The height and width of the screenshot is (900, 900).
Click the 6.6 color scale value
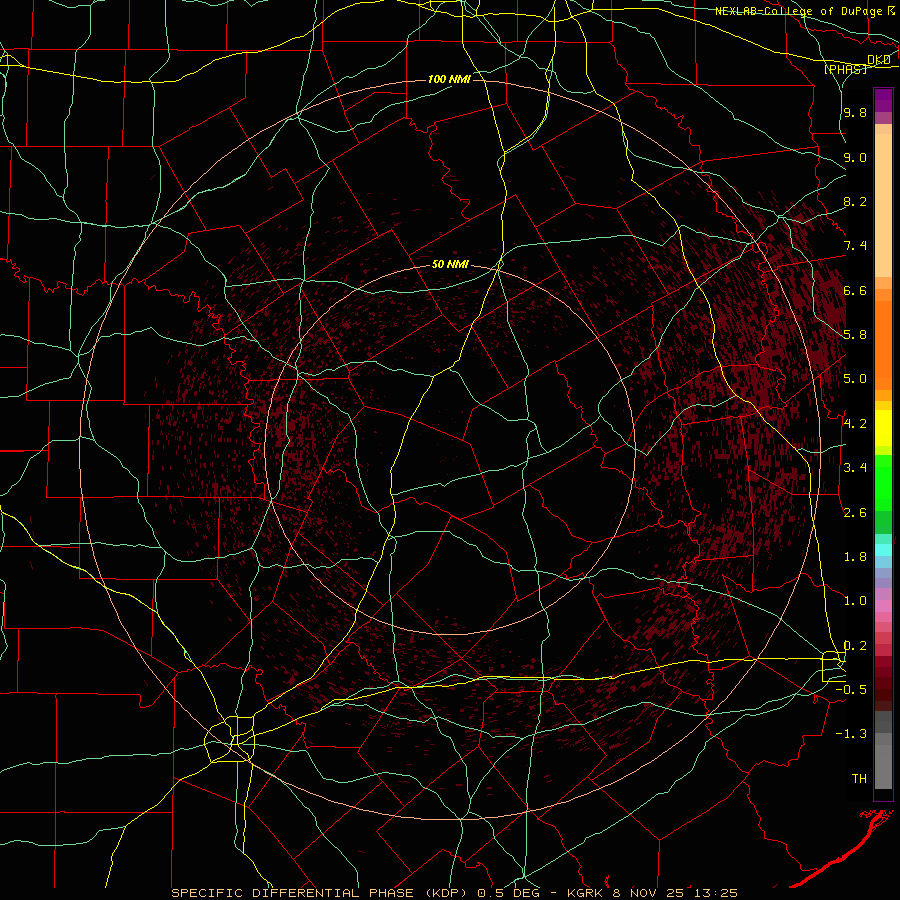tap(855, 290)
